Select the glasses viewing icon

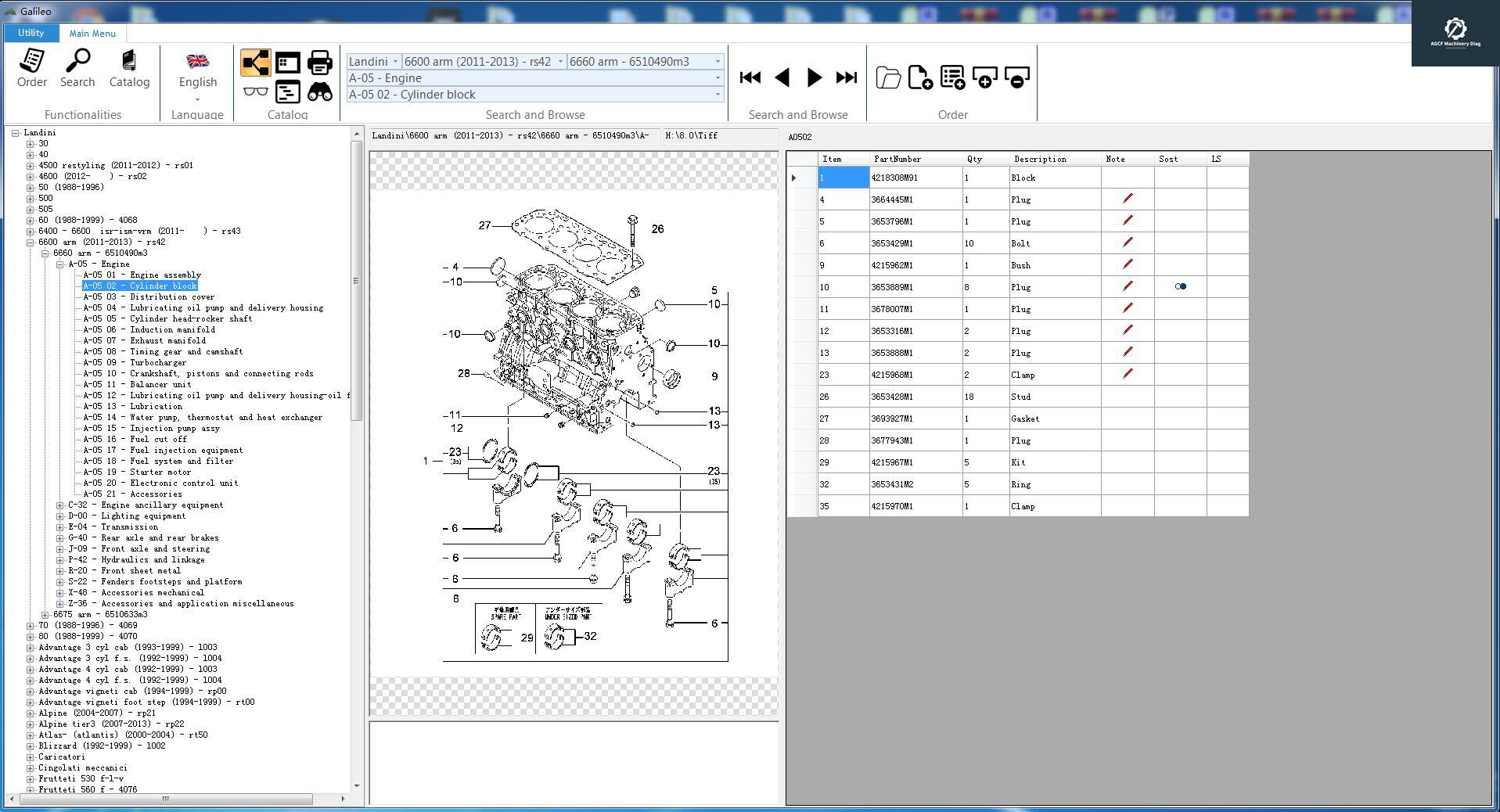pos(256,92)
